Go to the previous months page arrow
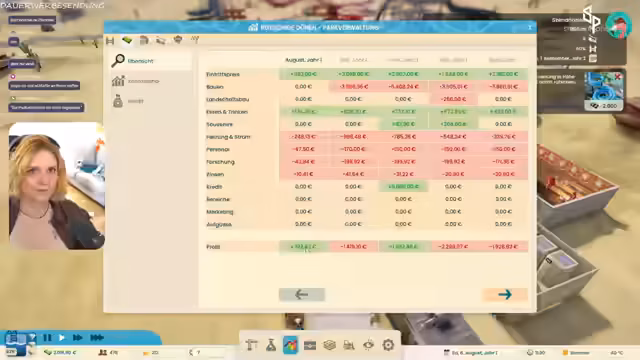Screen dimensions: 640x360 302,294
